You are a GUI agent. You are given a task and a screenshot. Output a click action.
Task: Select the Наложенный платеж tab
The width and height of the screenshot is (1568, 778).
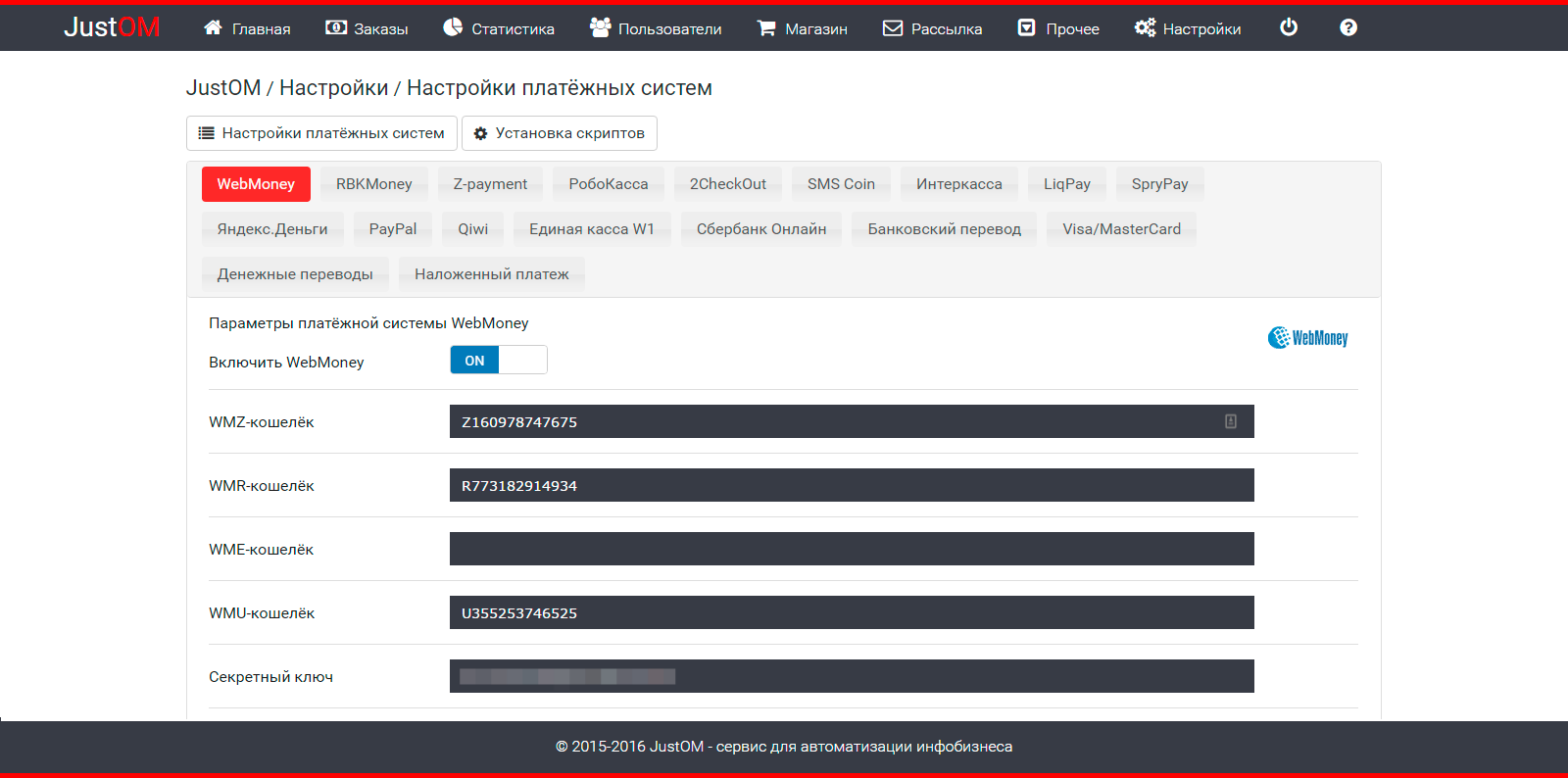[491, 274]
